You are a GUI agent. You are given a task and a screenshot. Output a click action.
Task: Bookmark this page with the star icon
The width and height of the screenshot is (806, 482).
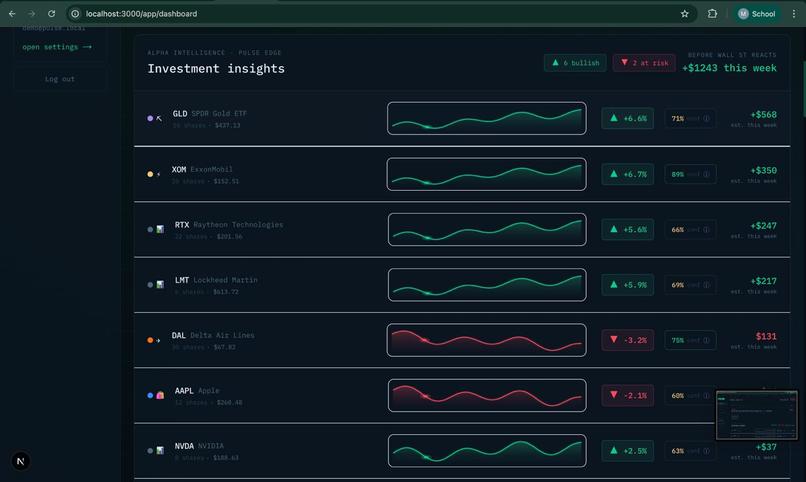tap(684, 14)
